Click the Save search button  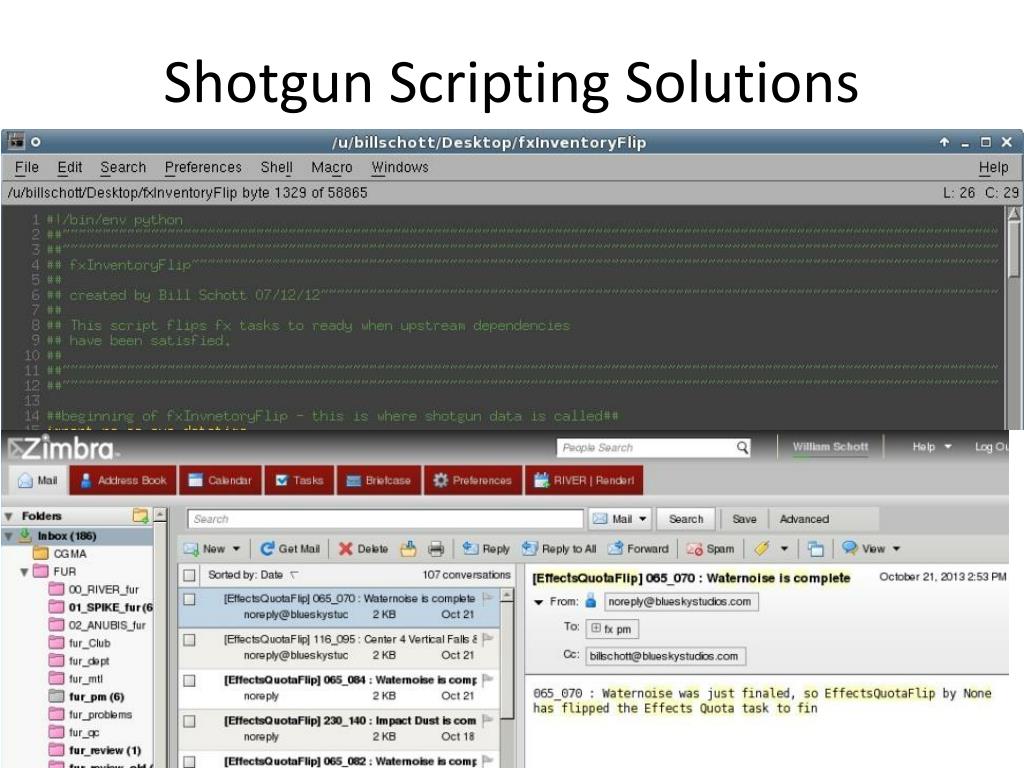coord(744,519)
